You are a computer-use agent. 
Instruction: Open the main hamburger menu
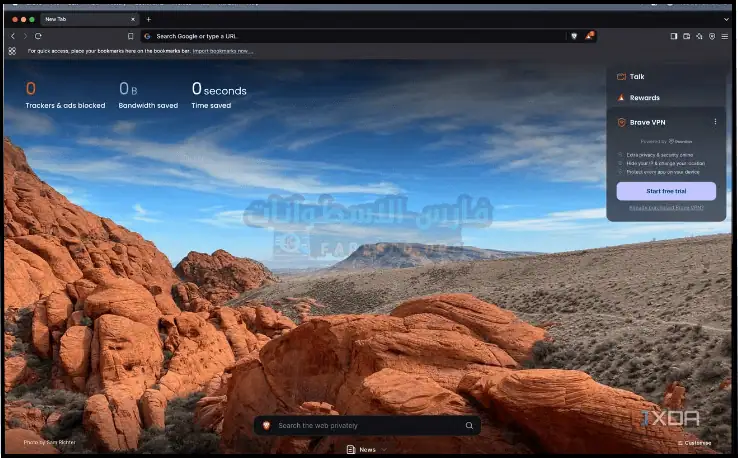pos(725,36)
